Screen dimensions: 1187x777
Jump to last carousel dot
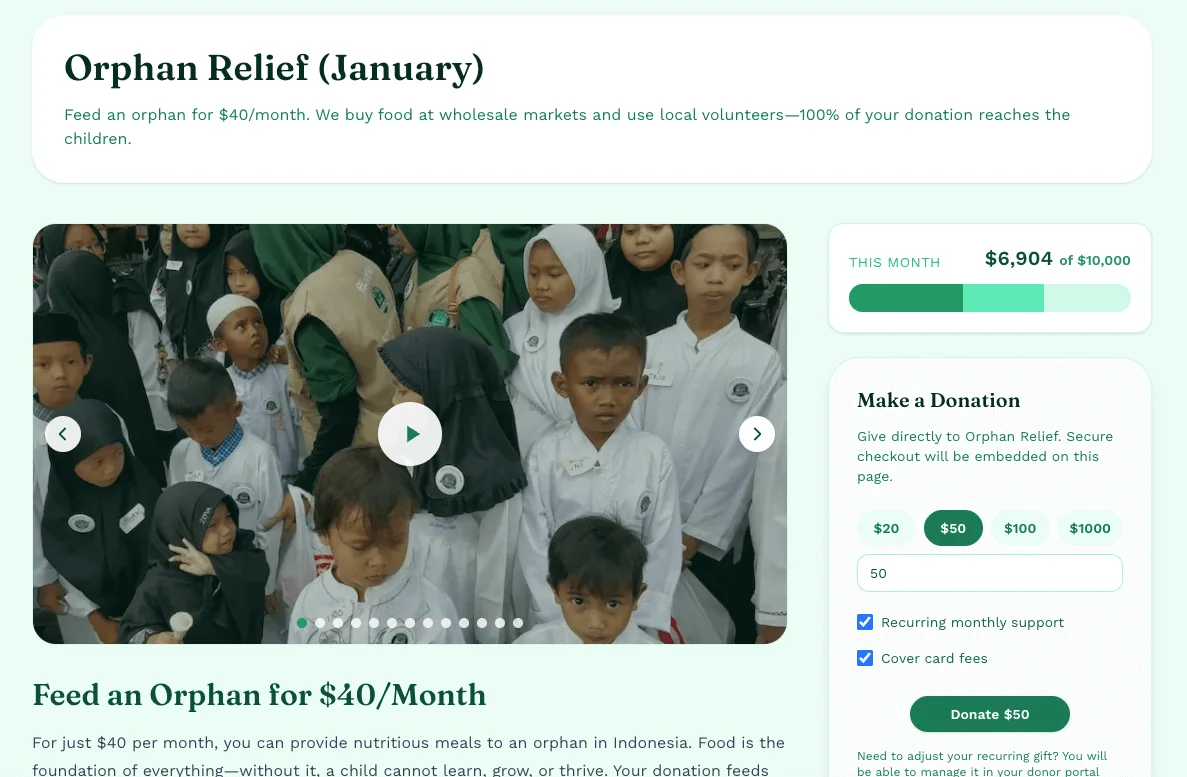(x=518, y=623)
